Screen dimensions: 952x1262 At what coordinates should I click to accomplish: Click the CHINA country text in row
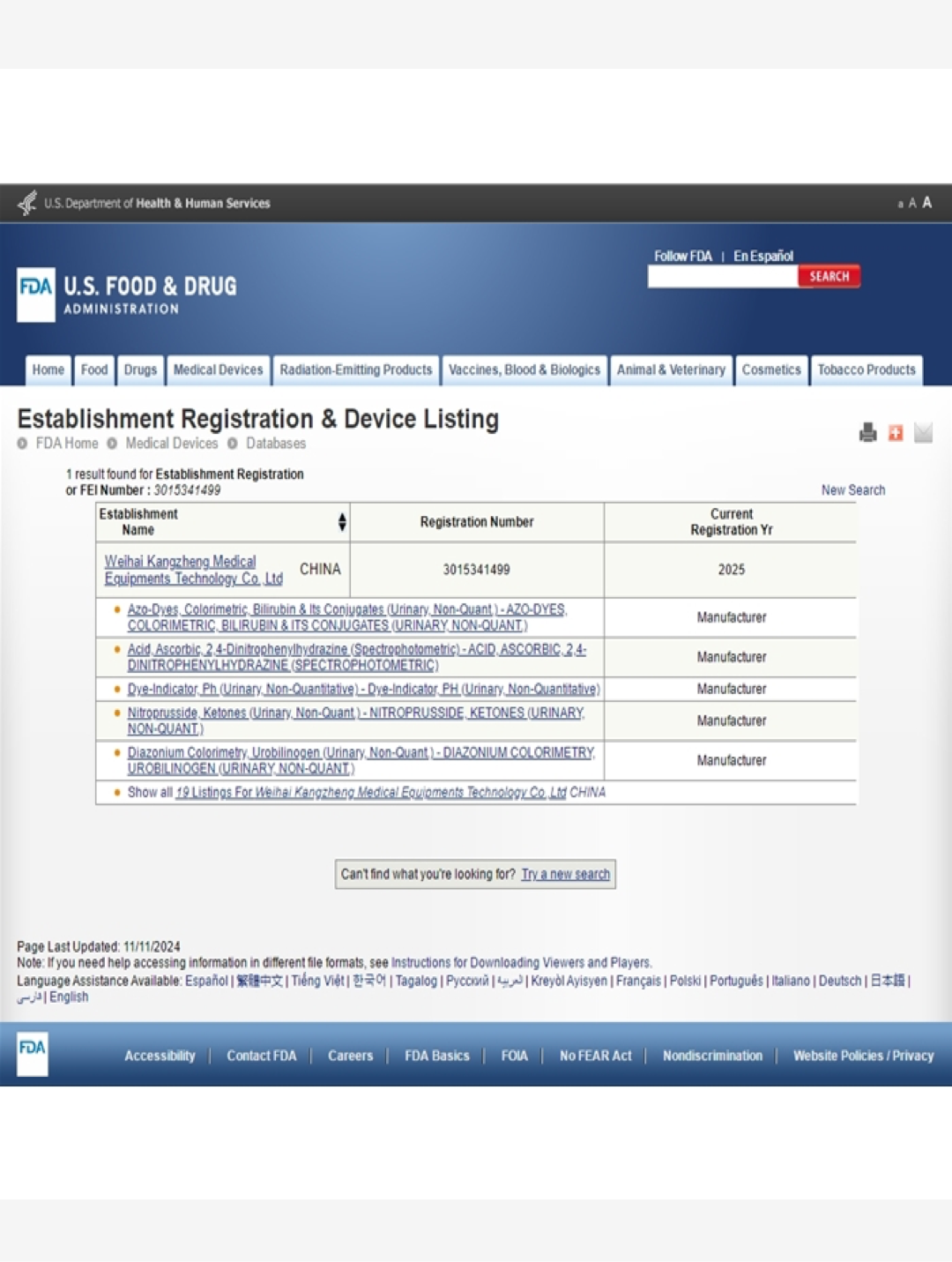(x=320, y=570)
